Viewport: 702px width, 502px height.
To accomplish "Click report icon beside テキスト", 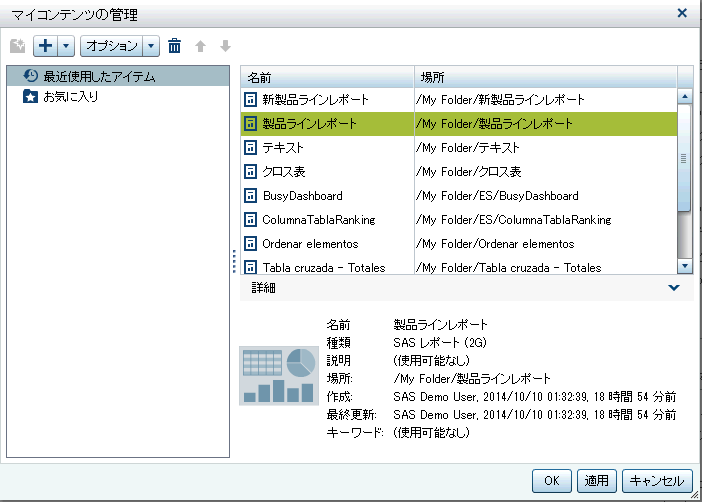I will coord(251,147).
